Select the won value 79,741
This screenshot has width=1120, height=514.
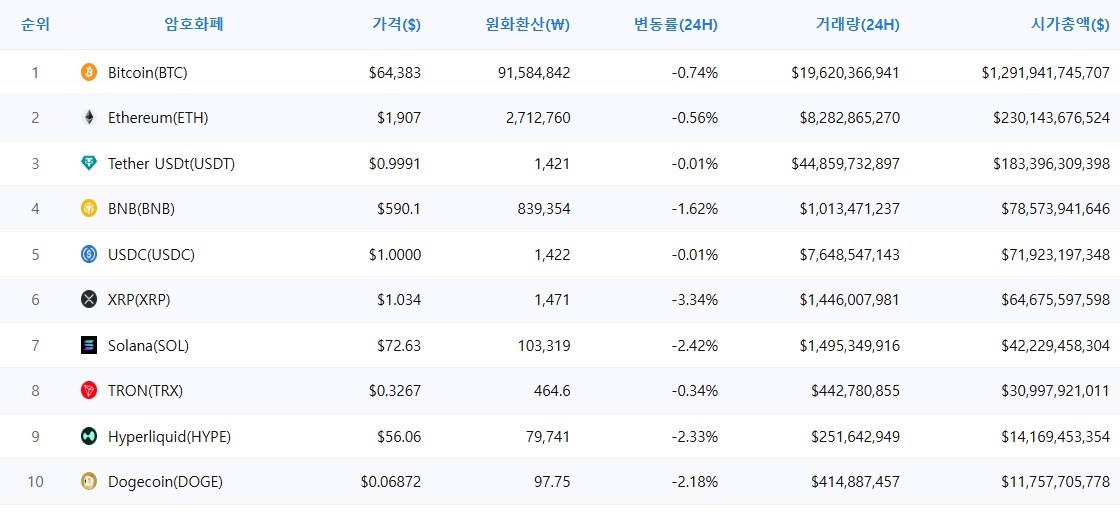(548, 436)
